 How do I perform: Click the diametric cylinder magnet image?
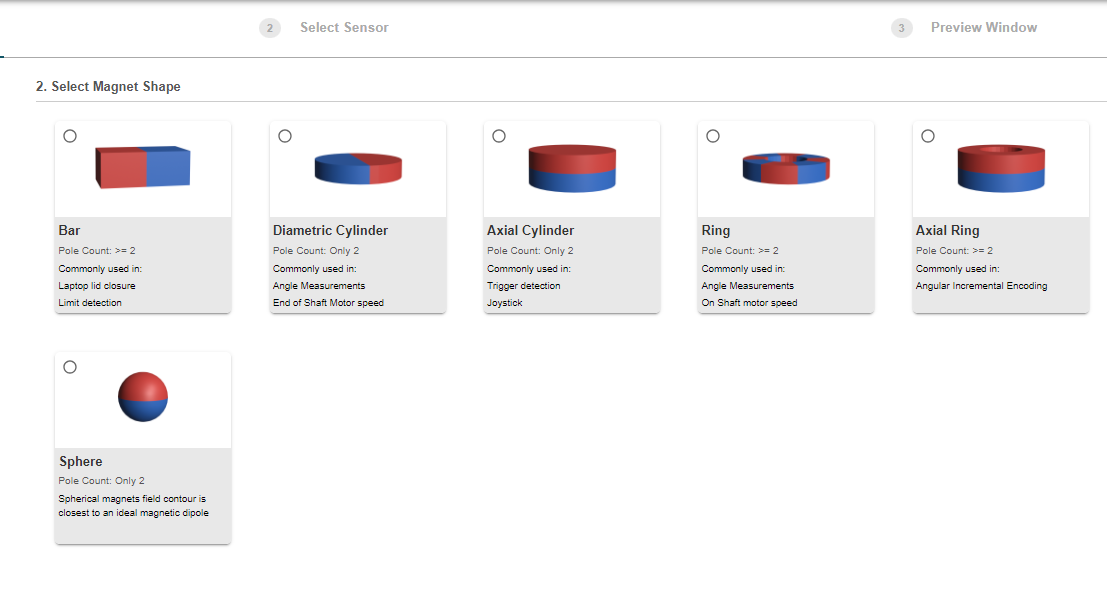358,169
